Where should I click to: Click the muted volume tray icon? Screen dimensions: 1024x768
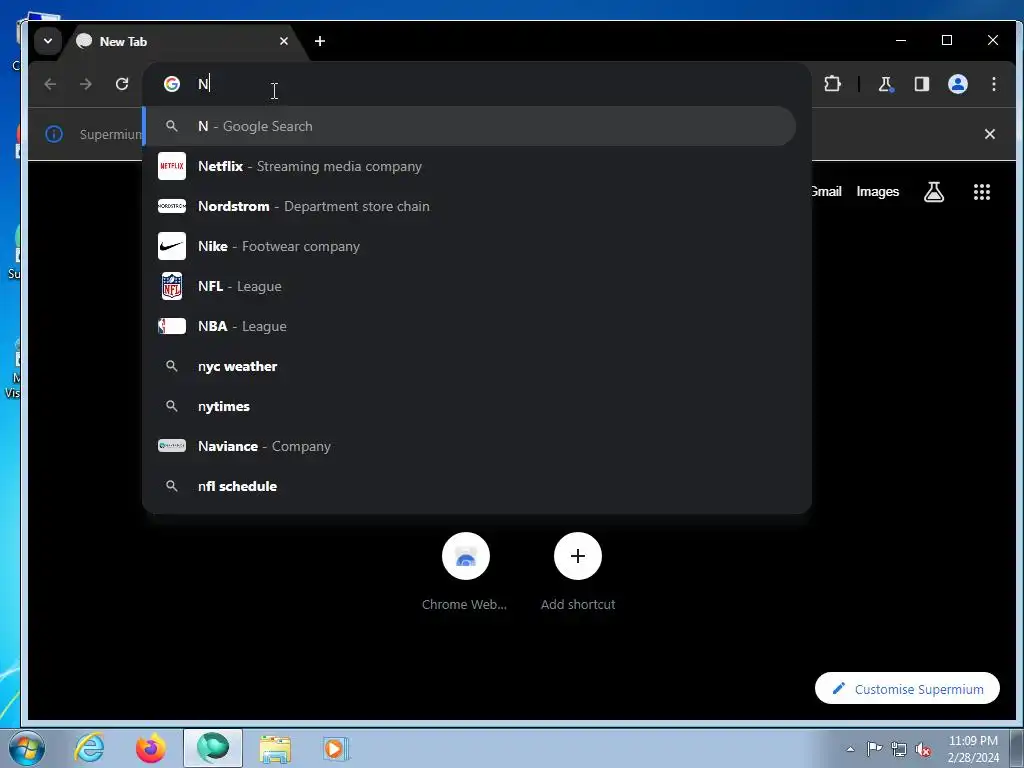(x=923, y=749)
